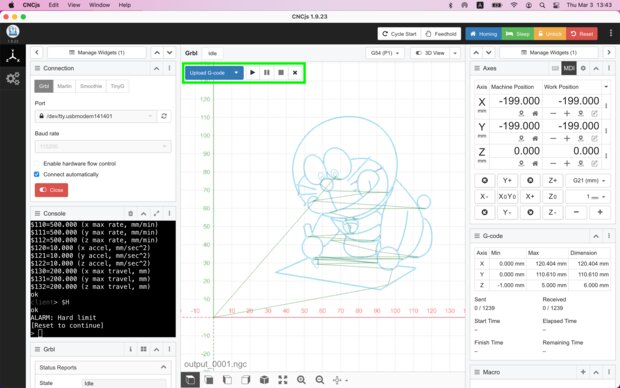Collapse the Axes widget
The width and height of the screenshot is (620, 388).
(596, 68)
